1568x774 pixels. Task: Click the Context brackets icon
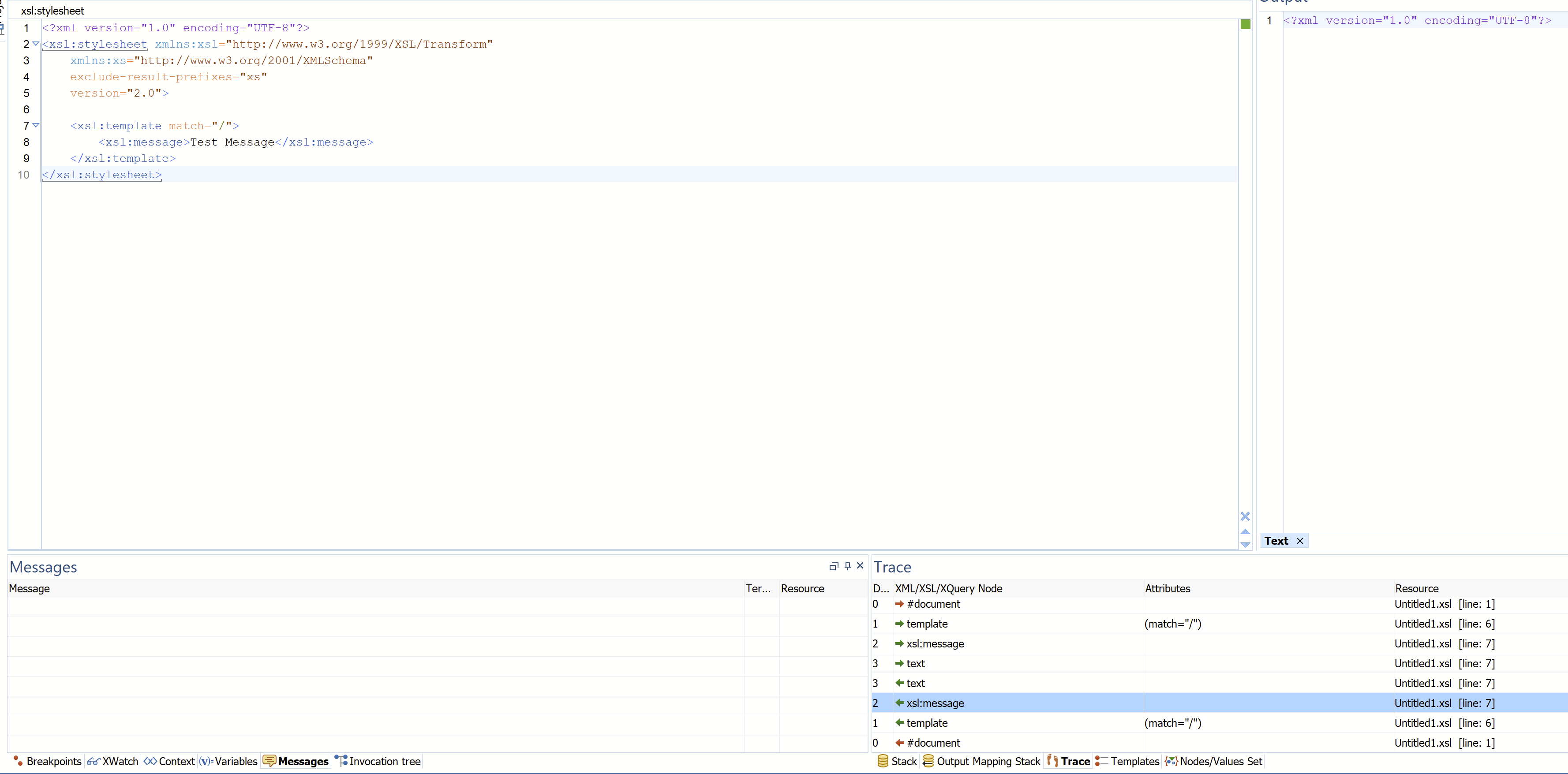point(150,761)
